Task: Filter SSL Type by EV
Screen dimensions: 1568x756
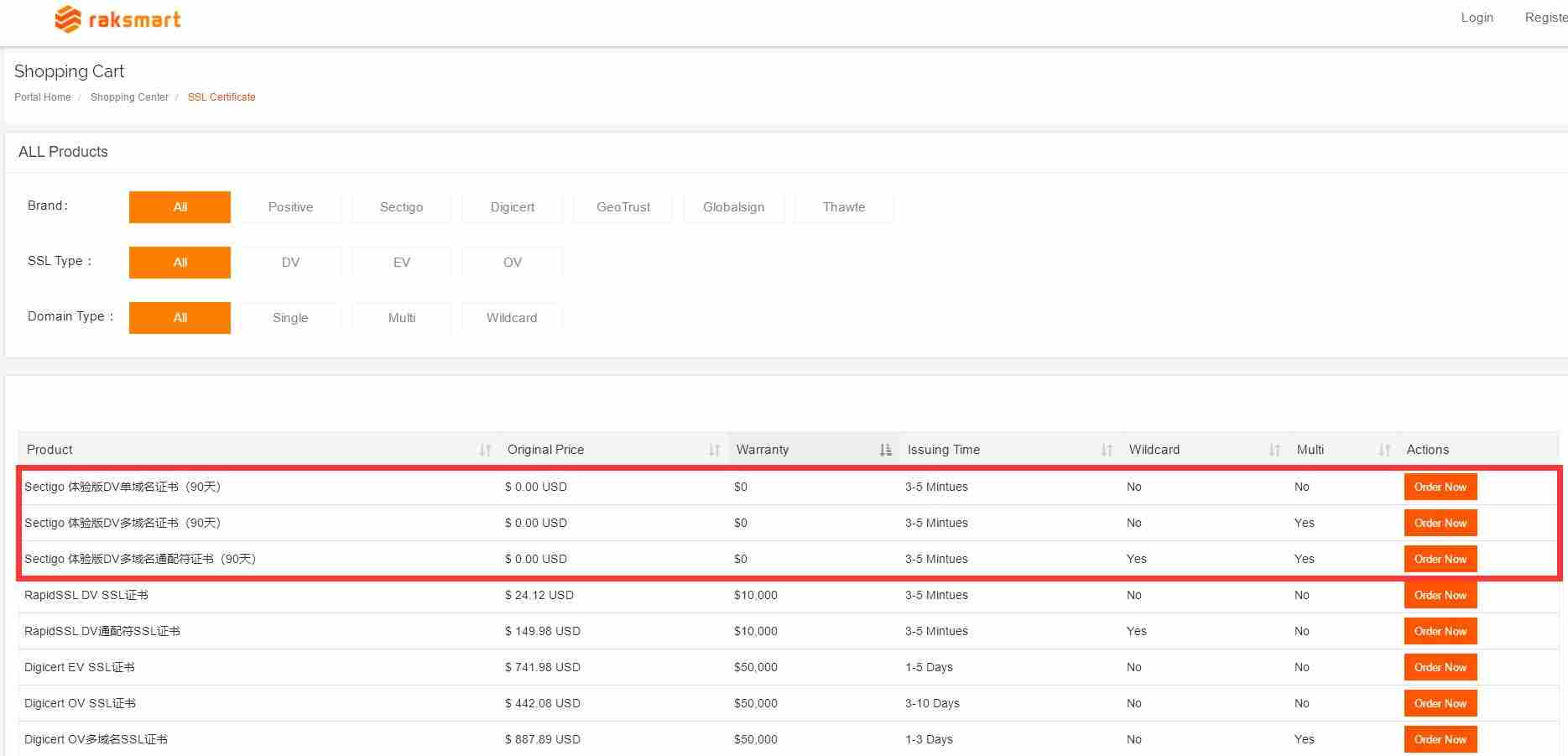Action: click(x=401, y=263)
